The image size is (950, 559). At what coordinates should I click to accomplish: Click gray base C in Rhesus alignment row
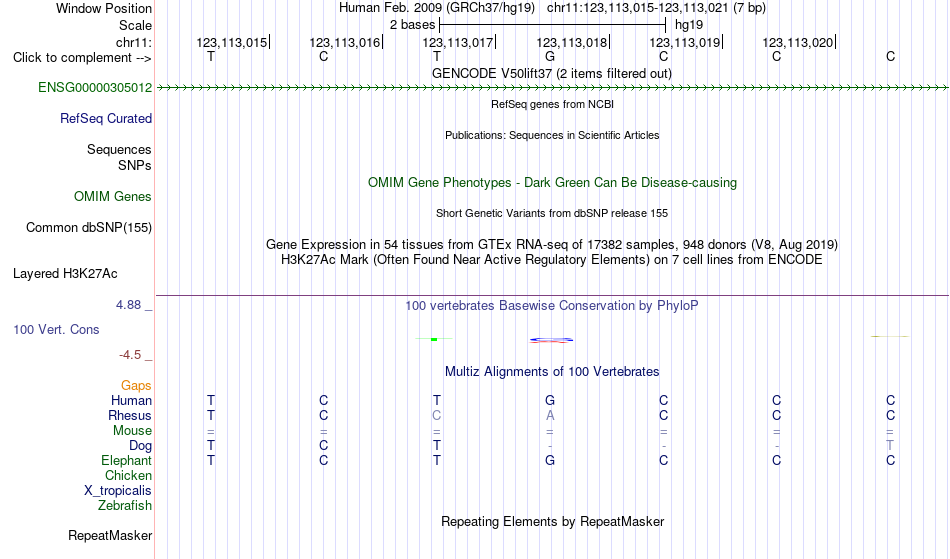[436, 415]
